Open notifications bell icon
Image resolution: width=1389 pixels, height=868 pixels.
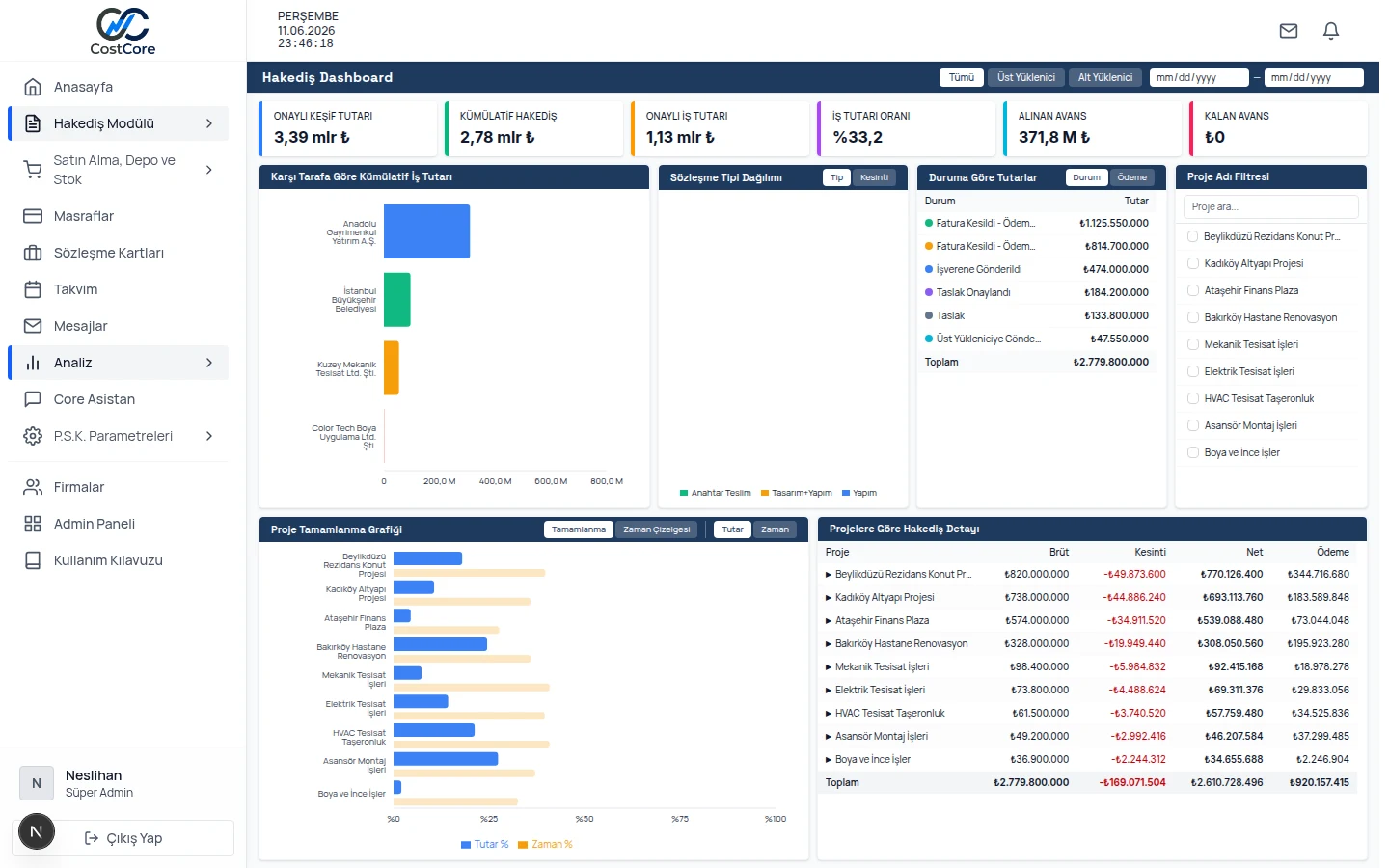(x=1331, y=31)
